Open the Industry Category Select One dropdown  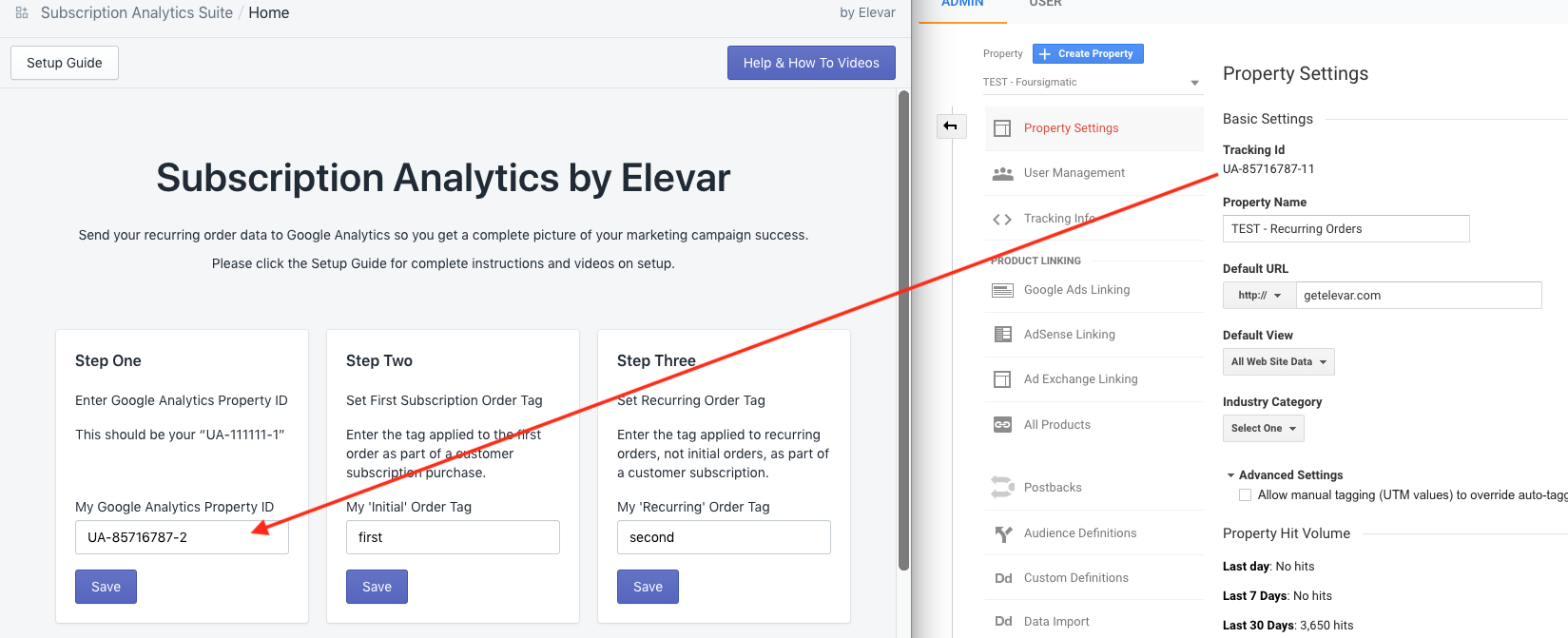coord(1263,428)
